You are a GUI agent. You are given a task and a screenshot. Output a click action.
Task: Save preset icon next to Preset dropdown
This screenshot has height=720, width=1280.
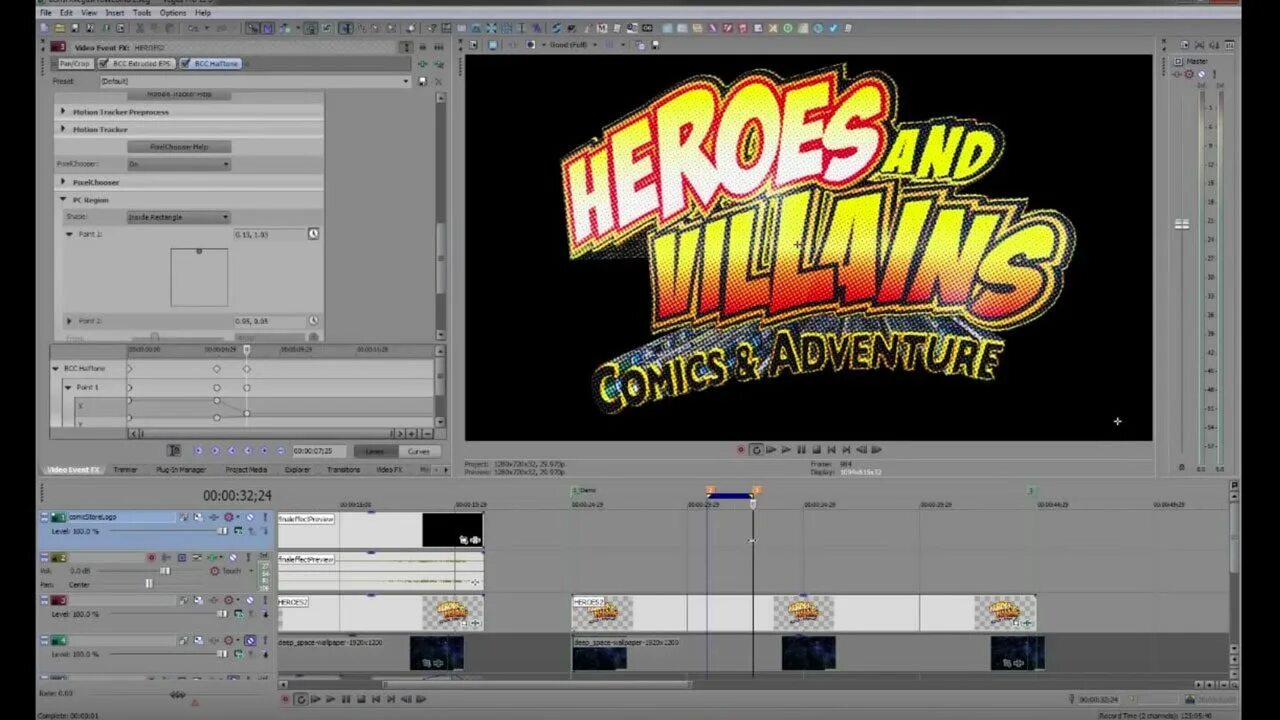tap(422, 81)
